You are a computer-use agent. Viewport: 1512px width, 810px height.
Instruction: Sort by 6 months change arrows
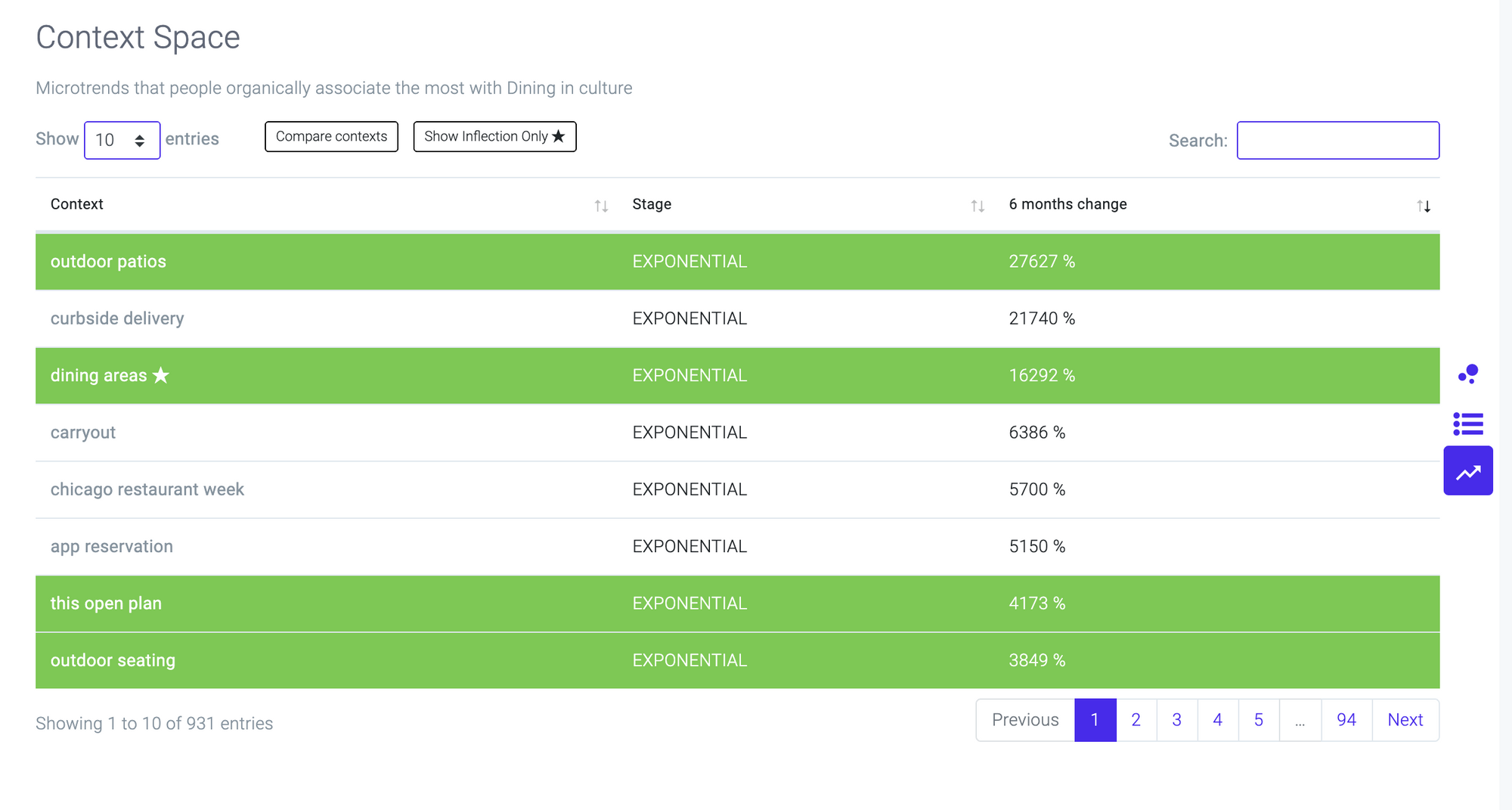(1424, 206)
